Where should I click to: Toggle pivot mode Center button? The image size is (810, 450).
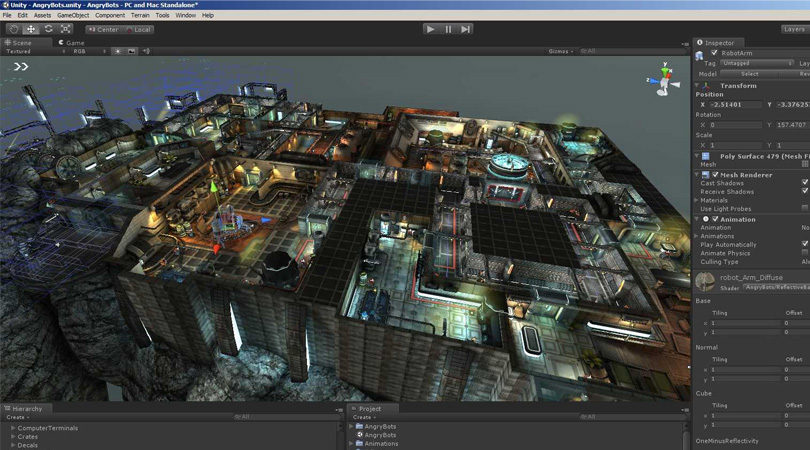104,29
